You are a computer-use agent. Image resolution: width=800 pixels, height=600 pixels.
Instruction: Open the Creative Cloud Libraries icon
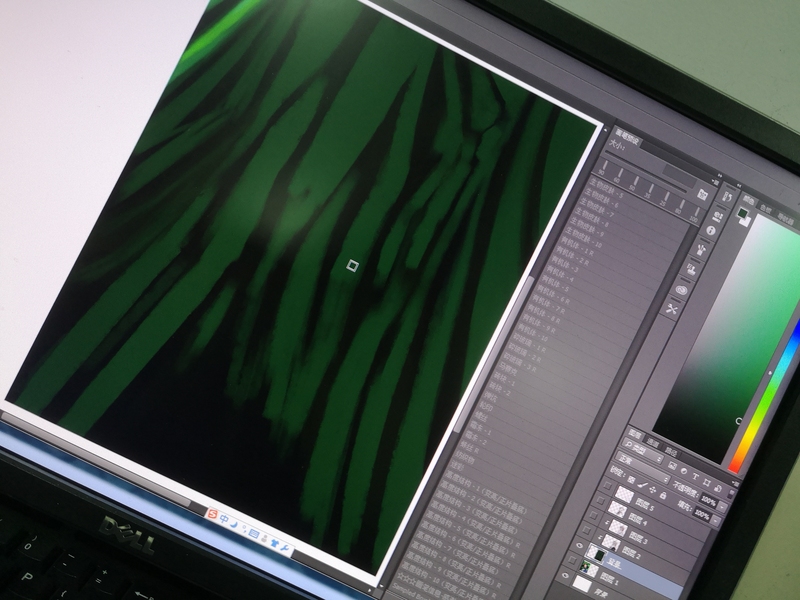681,290
